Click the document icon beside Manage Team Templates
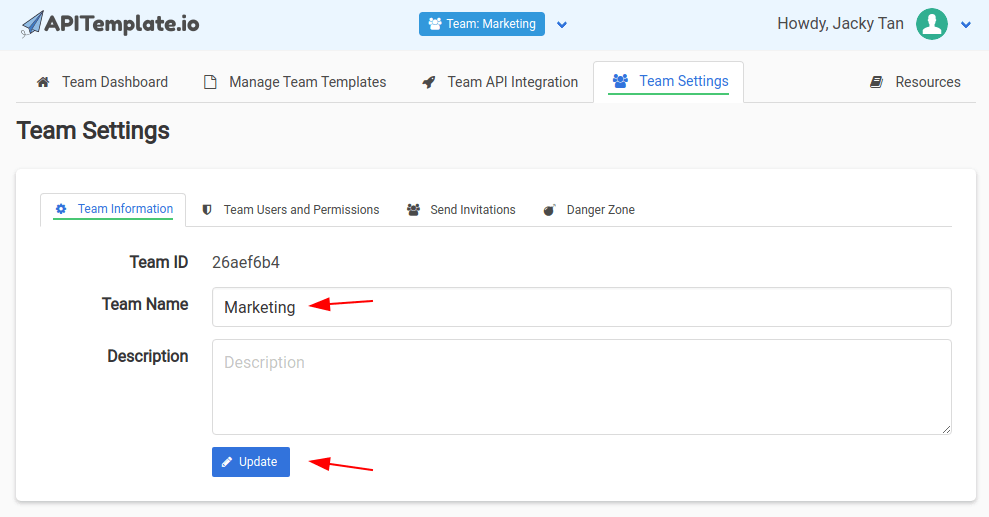 coord(210,82)
